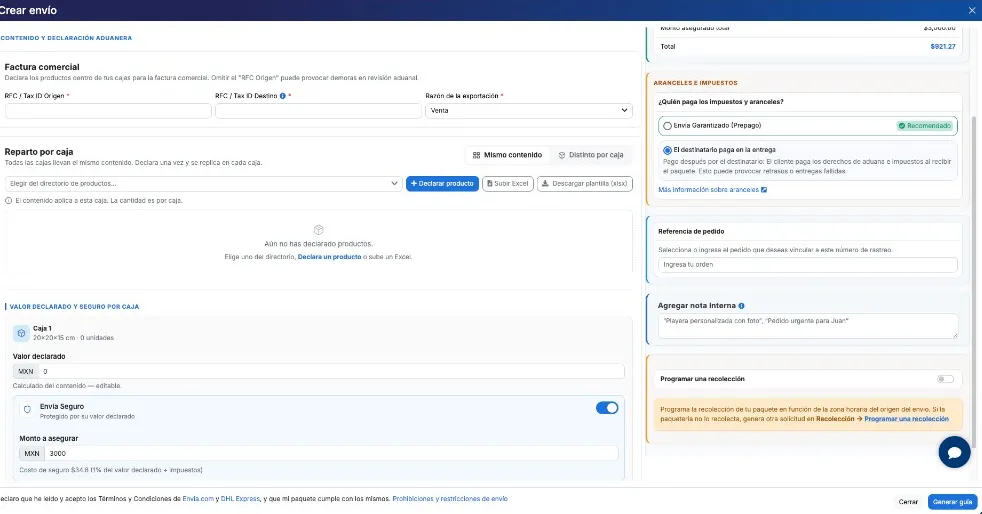Viewport: 982px width, 514px height.
Task: Open the product directory dropdown
Action: pos(204,183)
